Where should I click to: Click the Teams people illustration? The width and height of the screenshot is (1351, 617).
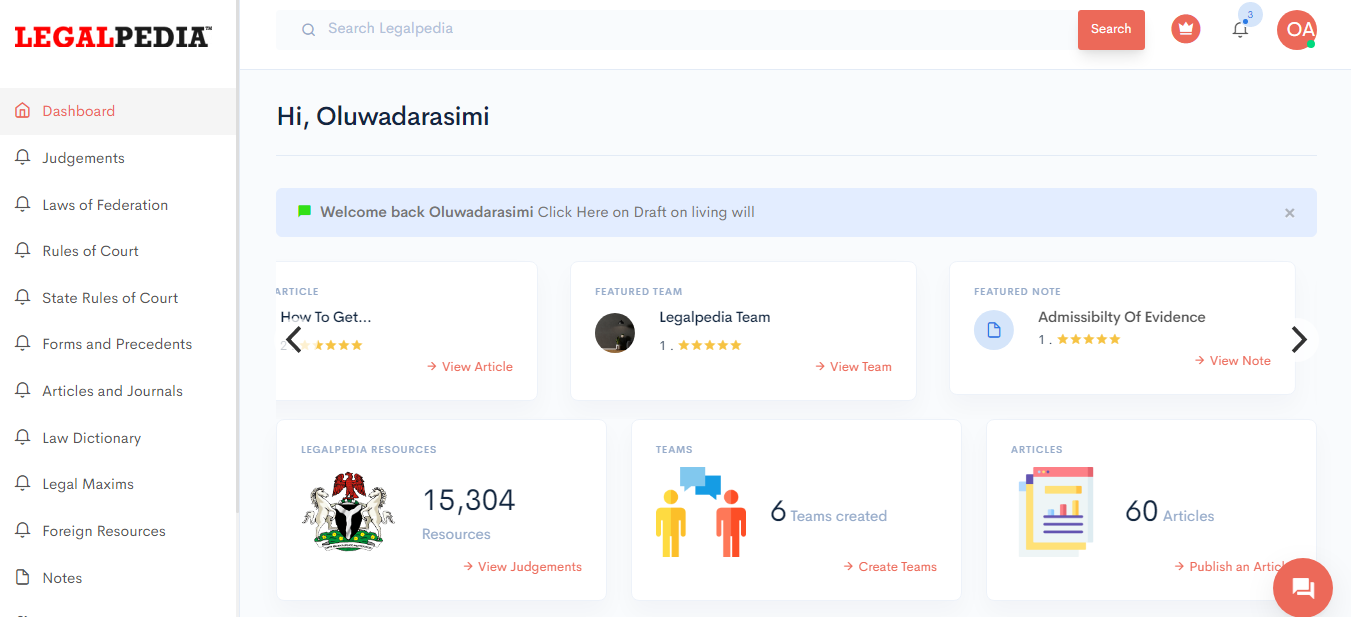[x=701, y=512]
